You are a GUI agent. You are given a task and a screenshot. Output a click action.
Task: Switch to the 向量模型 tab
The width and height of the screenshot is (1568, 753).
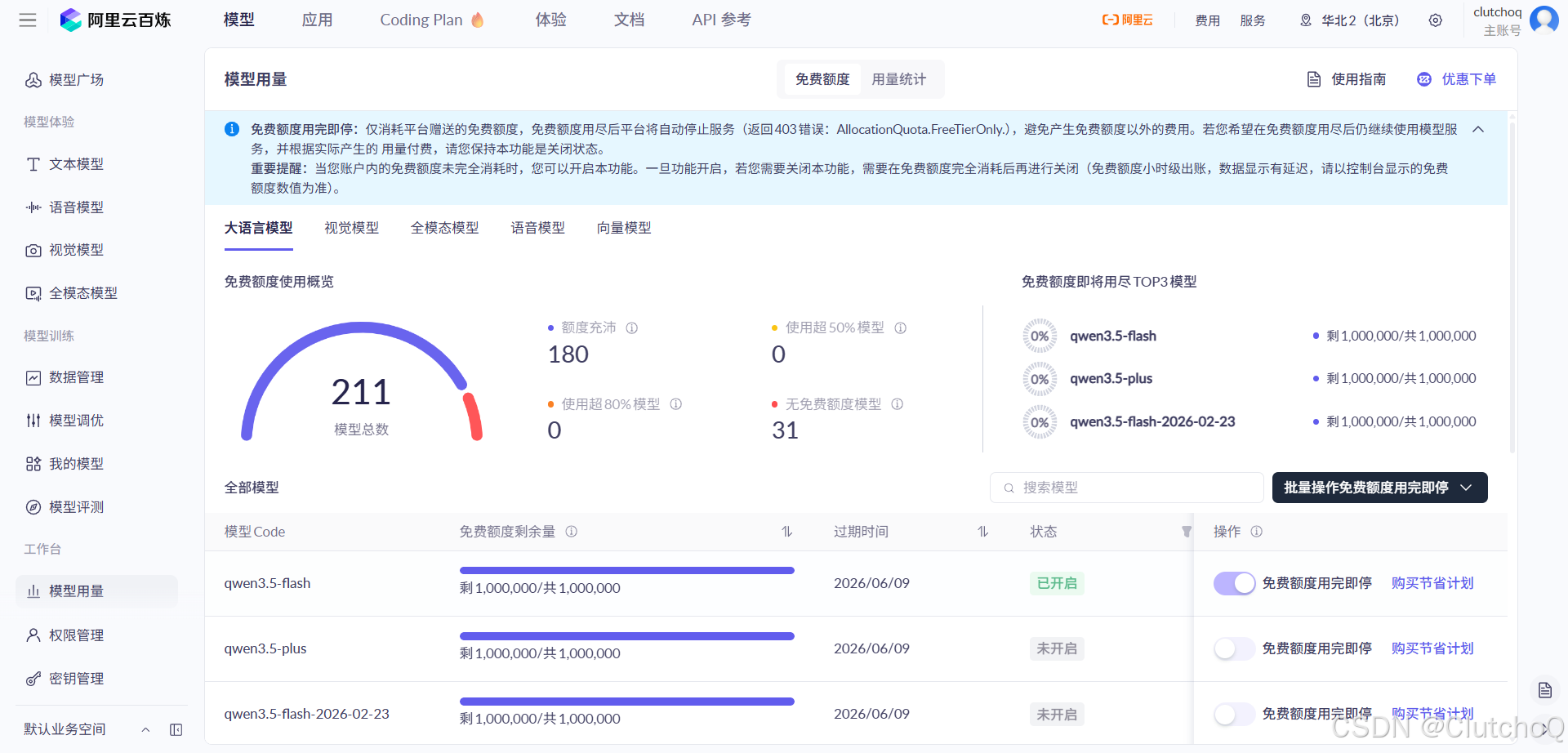pos(624,228)
